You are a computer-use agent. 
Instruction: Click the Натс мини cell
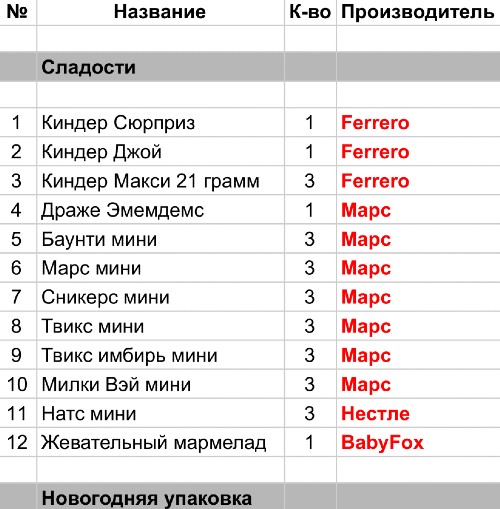160,413
